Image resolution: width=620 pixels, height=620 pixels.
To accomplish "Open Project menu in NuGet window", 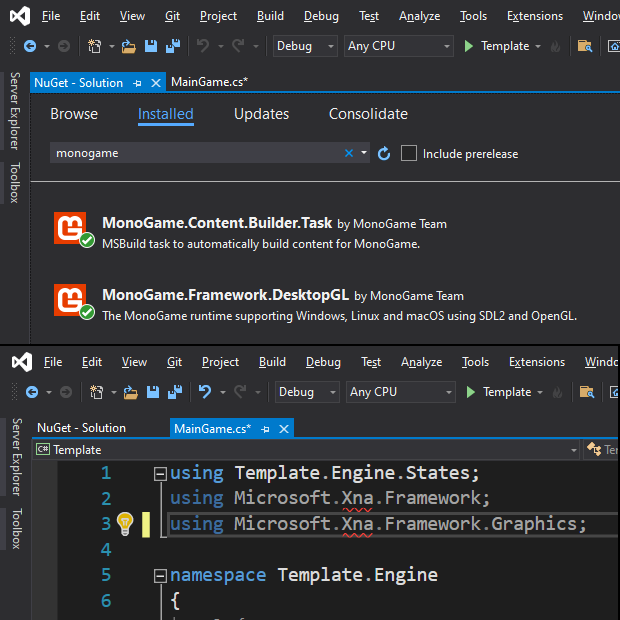I will (x=218, y=16).
